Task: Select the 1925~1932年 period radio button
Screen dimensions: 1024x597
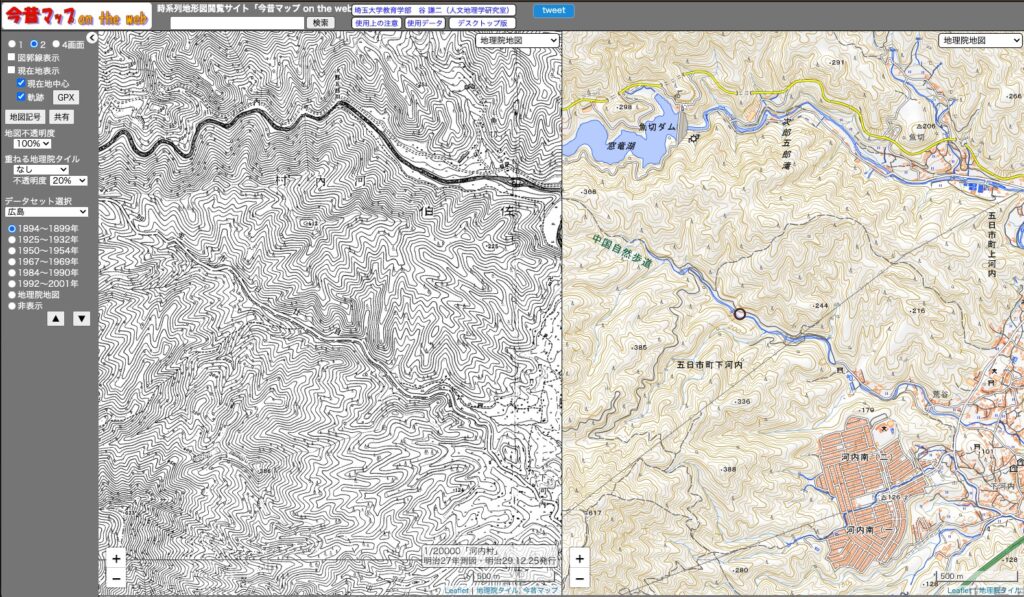Action: (x=12, y=240)
